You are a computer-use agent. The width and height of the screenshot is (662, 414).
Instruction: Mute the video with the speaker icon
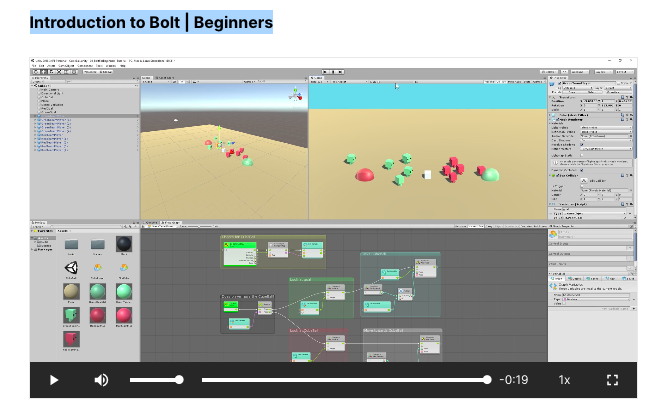(101, 380)
